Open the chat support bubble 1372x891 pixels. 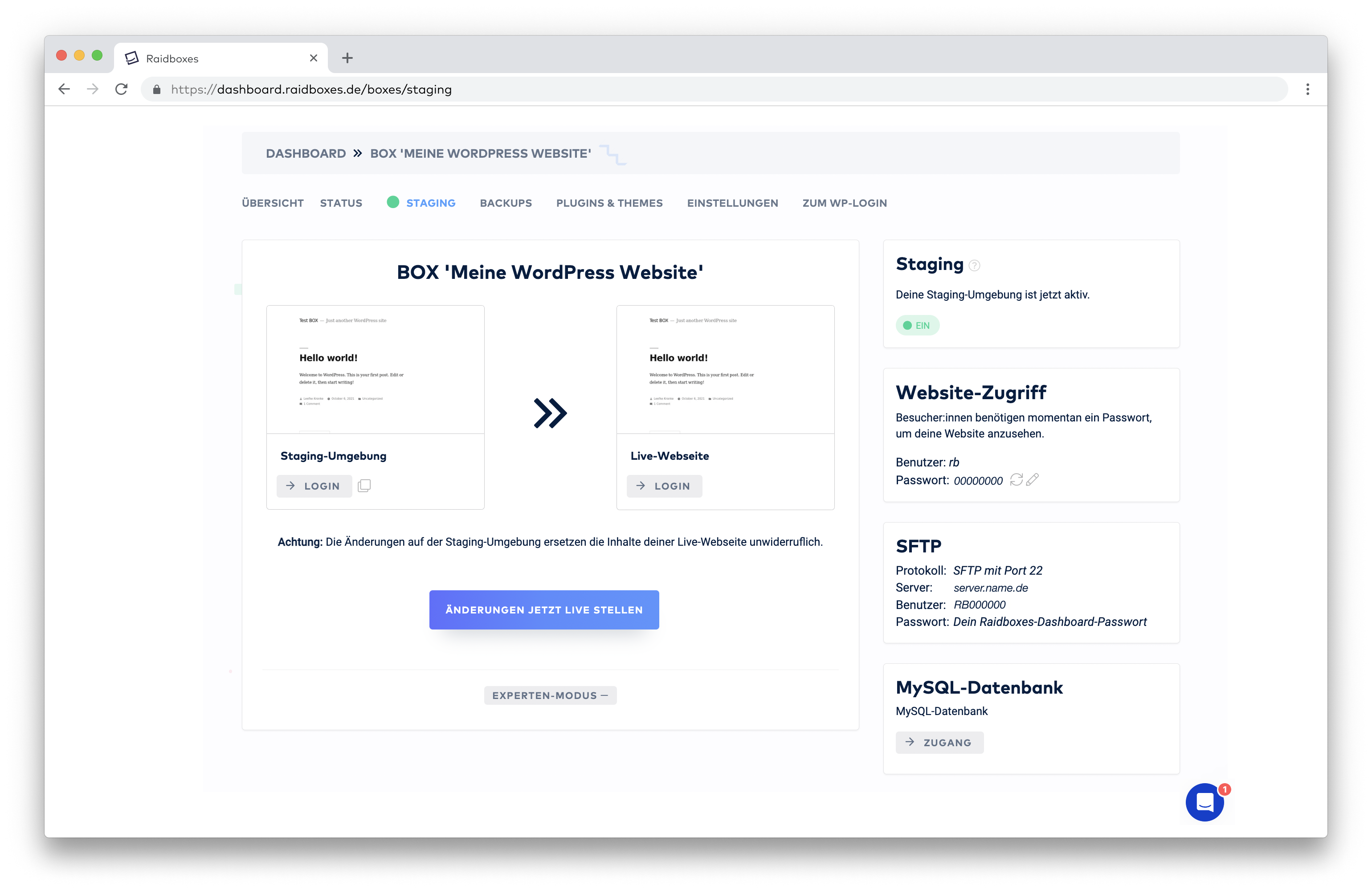pos(1204,802)
